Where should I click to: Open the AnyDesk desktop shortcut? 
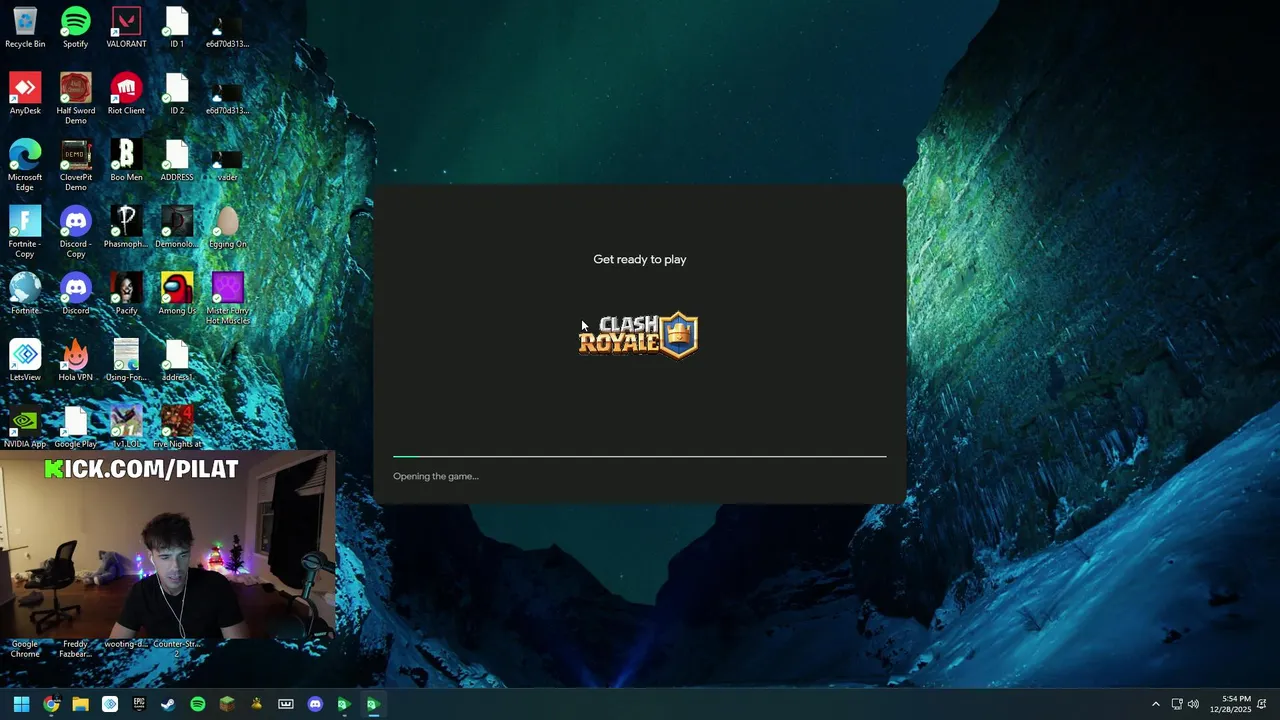pyautogui.click(x=25, y=95)
